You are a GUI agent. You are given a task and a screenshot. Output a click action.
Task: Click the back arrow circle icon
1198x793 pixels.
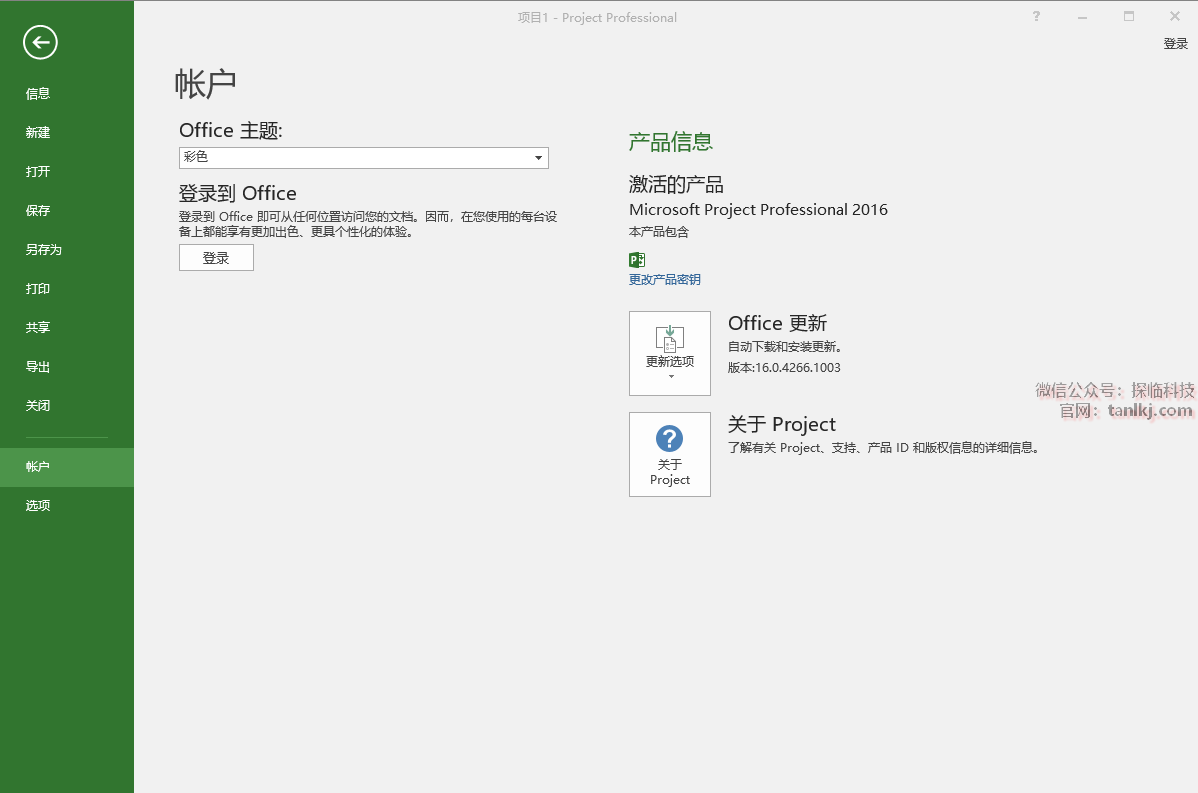41,42
